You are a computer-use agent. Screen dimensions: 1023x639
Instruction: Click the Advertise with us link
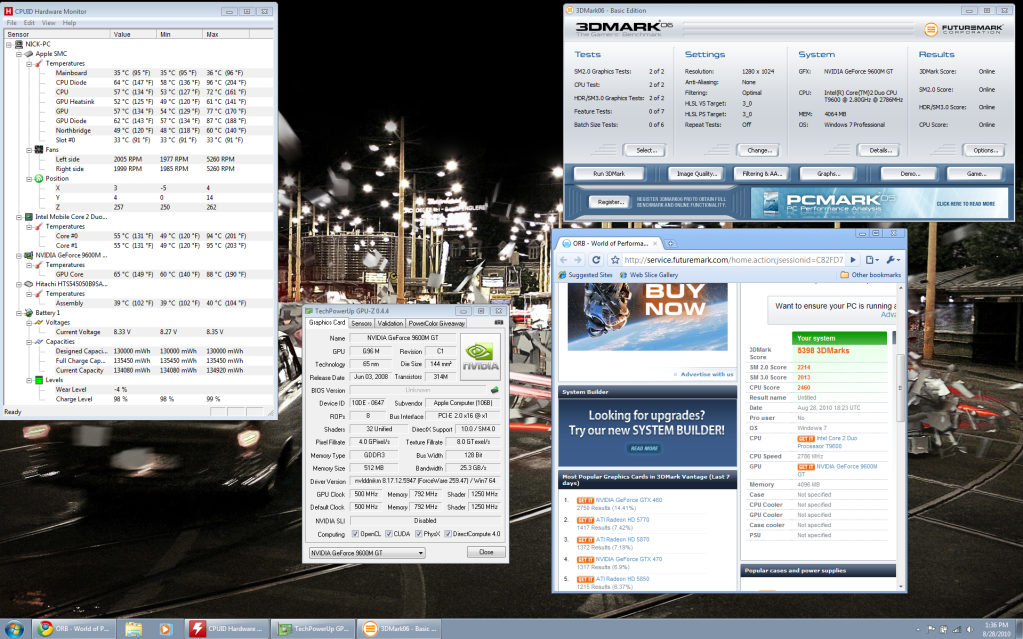coord(707,375)
